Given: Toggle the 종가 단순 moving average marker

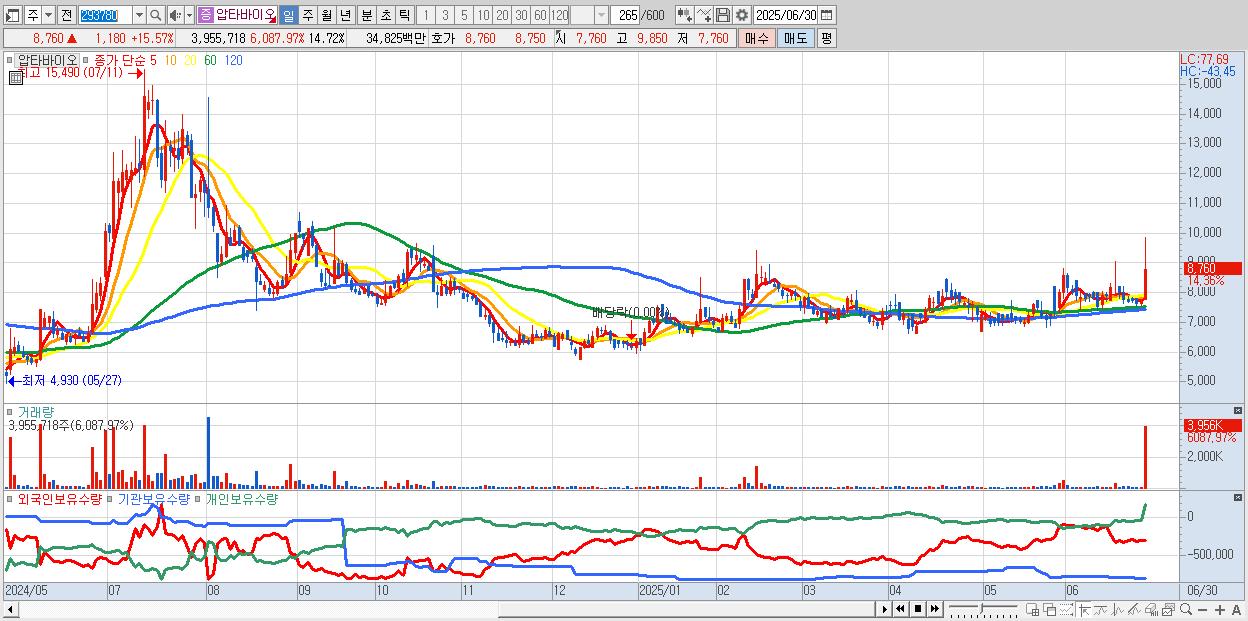Looking at the screenshot, I should [86, 60].
